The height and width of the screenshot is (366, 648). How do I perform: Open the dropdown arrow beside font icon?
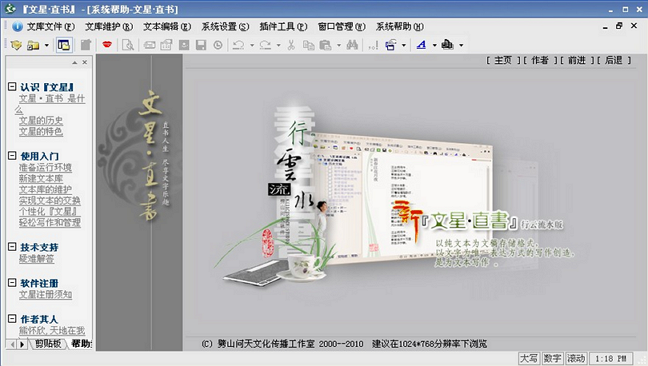pos(434,45)
